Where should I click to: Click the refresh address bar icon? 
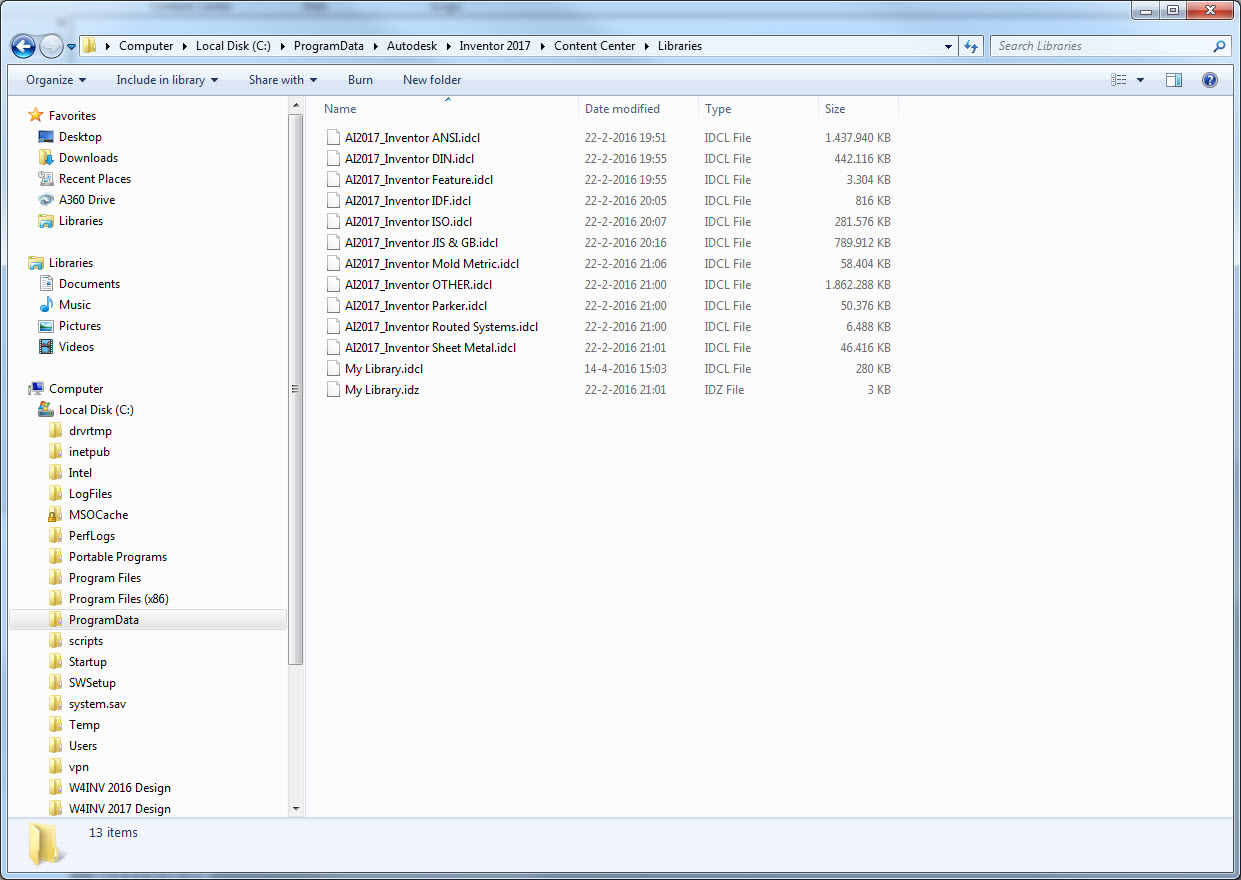(x=970, y=46)
